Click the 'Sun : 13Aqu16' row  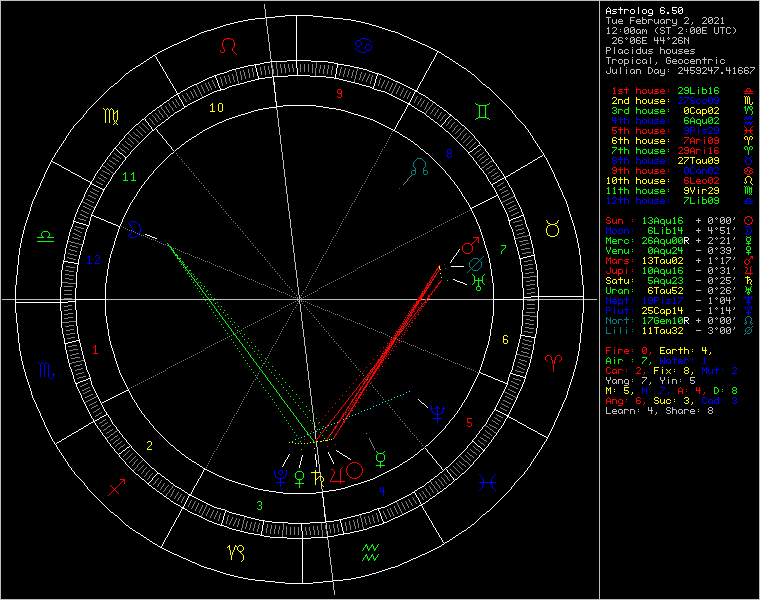coord(679,221)
